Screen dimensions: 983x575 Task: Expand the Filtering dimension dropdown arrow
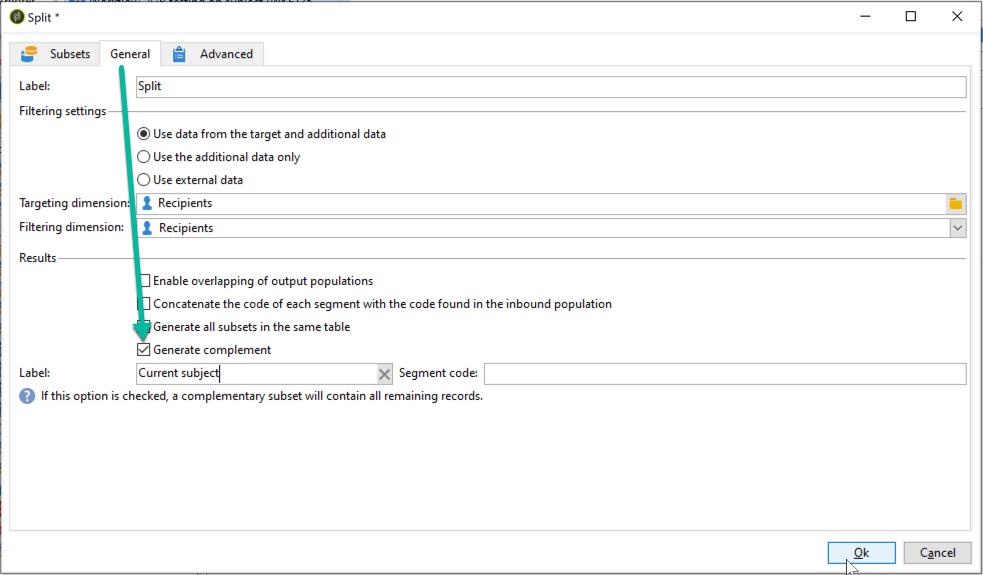click(x=957, y=228)
